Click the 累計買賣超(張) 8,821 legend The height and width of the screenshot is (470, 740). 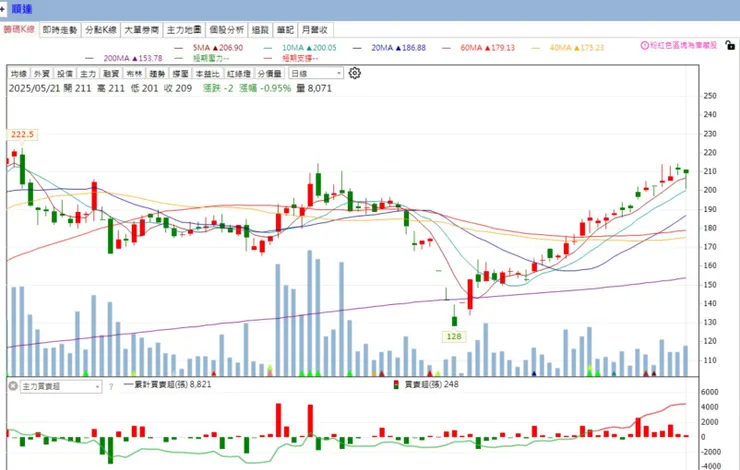pyautogui.click(x=168, y=384)
